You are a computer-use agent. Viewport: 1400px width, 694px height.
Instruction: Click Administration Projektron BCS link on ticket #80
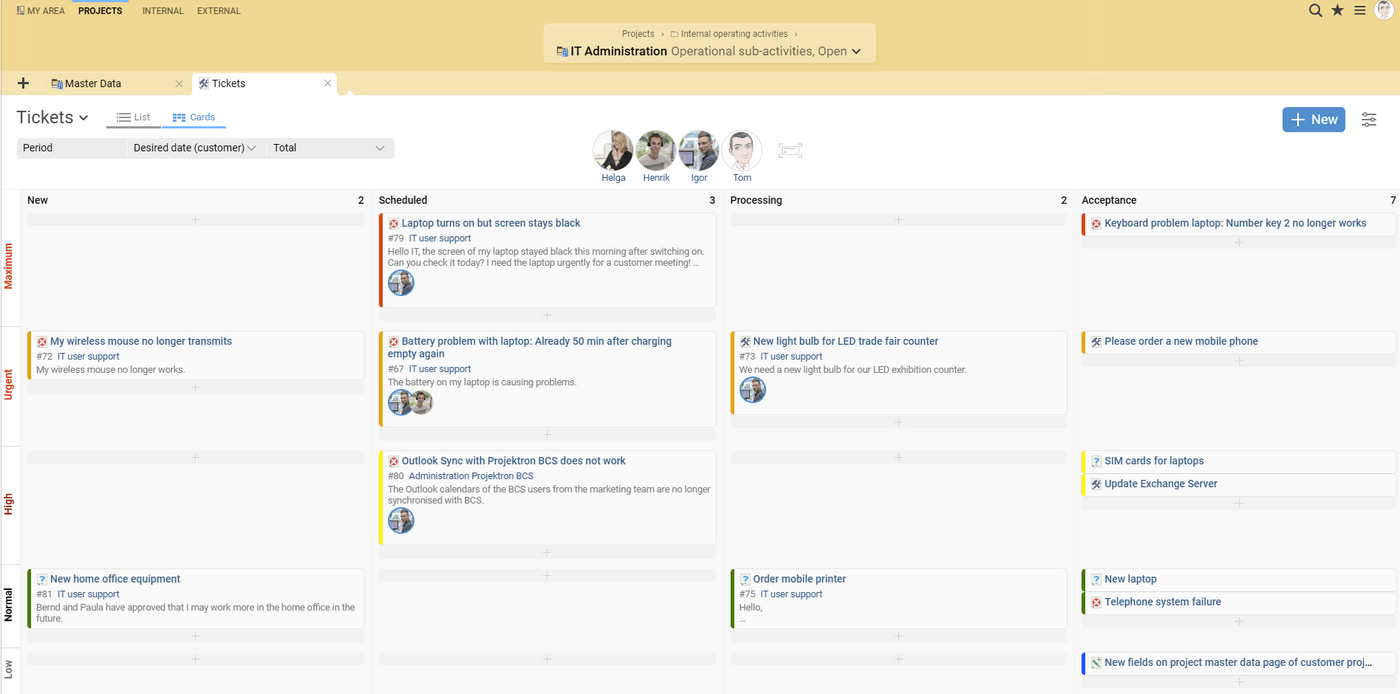point(471,476)
